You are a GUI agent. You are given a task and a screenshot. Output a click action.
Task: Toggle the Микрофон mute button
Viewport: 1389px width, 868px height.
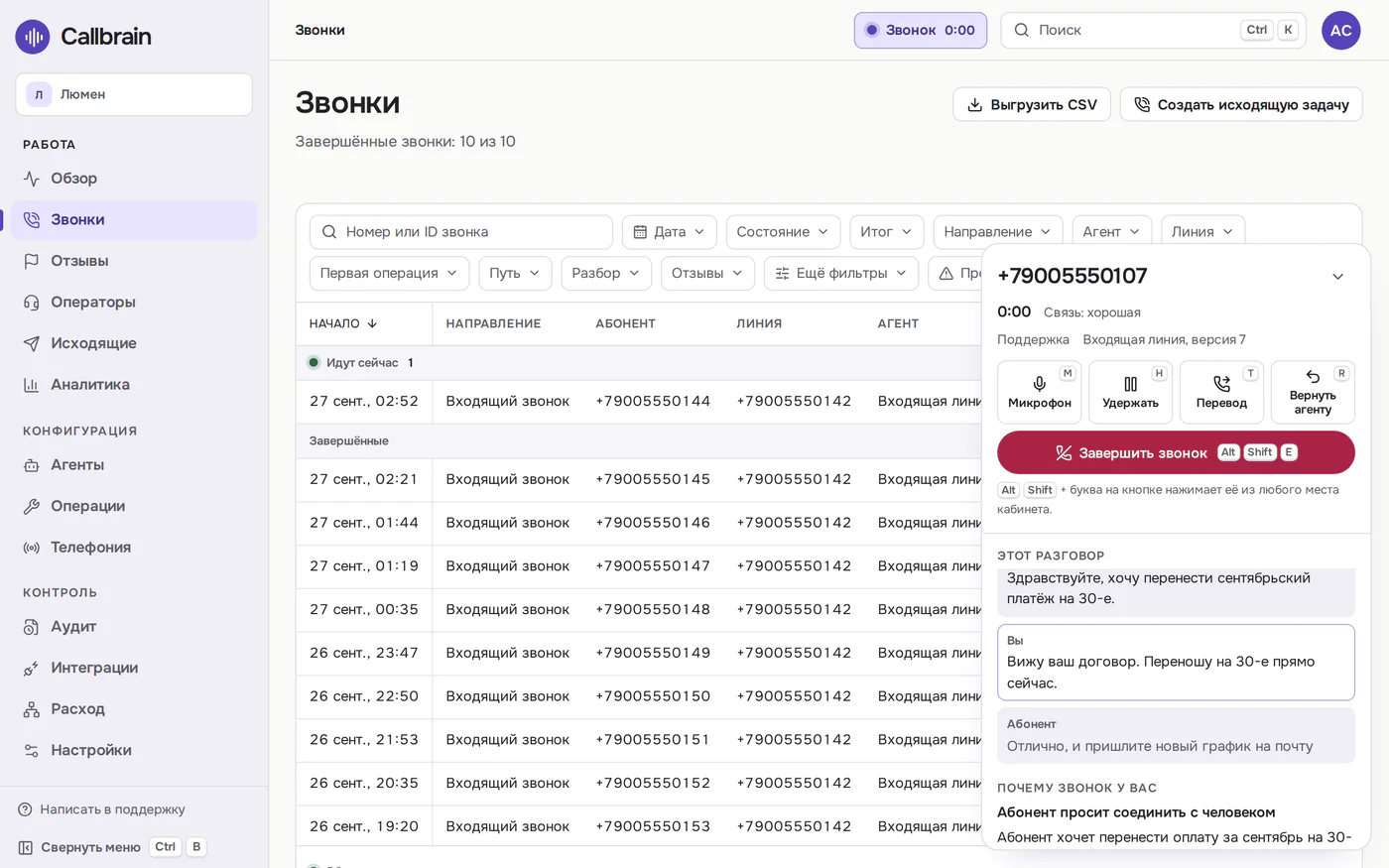[1039, 393]
